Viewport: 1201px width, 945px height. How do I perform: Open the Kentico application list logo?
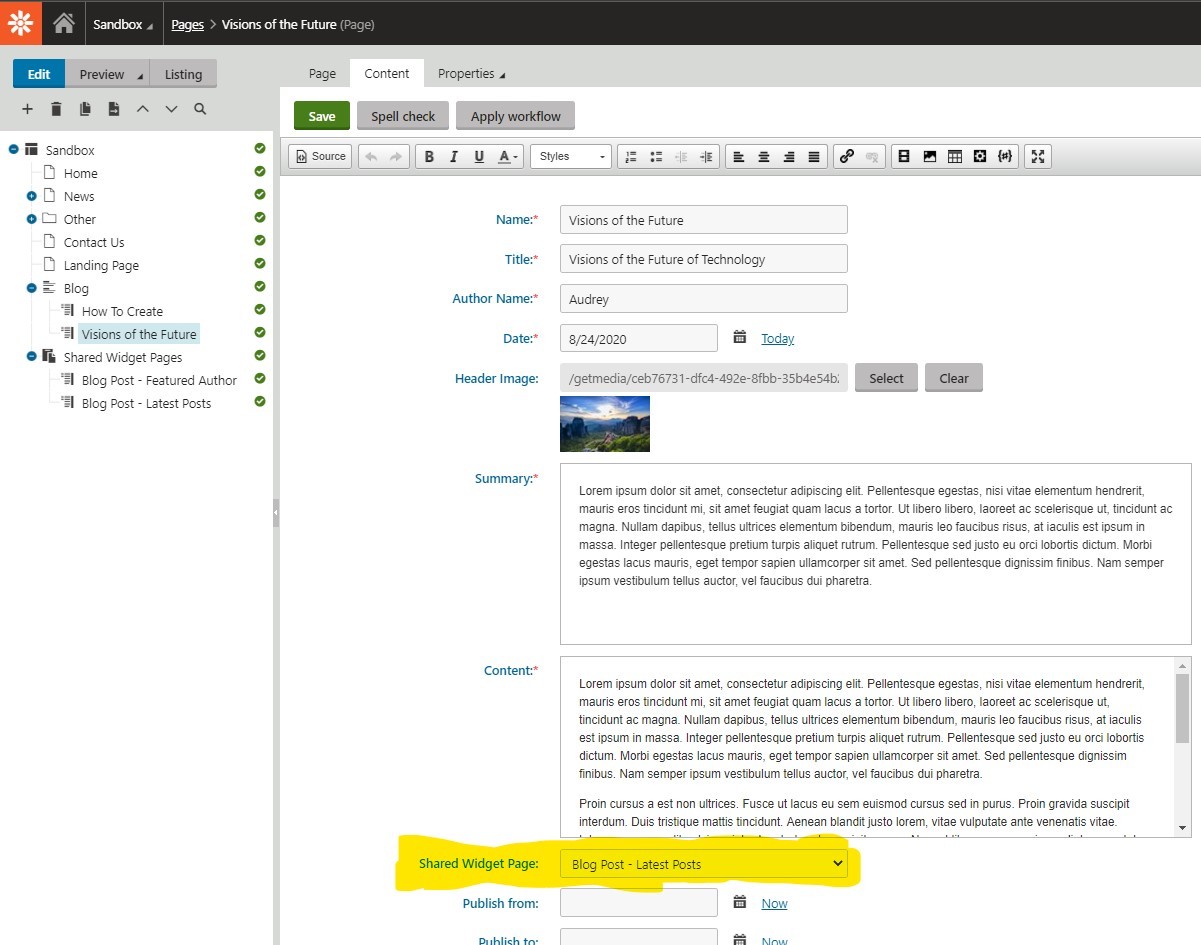point(21,23)
